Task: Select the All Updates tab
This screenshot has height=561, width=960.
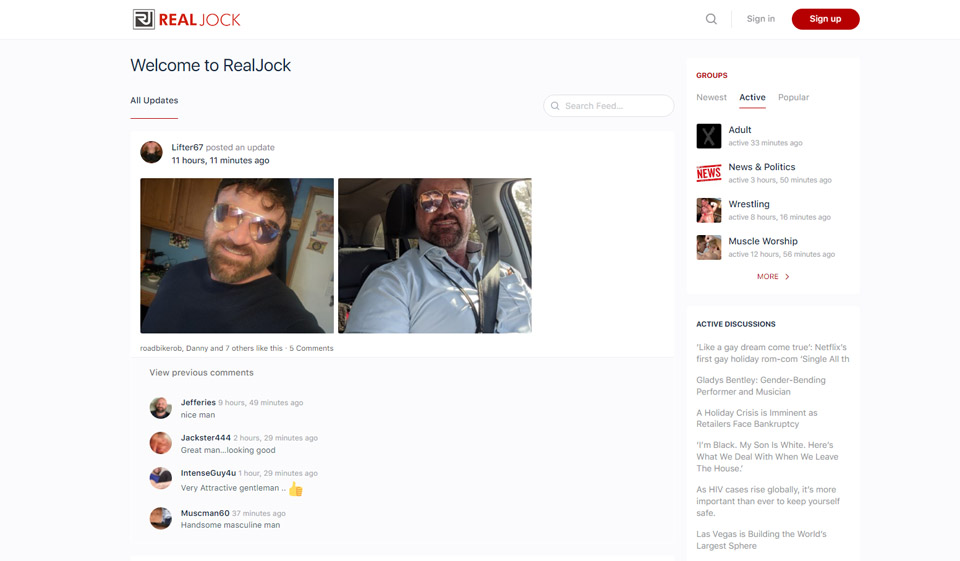Action: (154, 101)
